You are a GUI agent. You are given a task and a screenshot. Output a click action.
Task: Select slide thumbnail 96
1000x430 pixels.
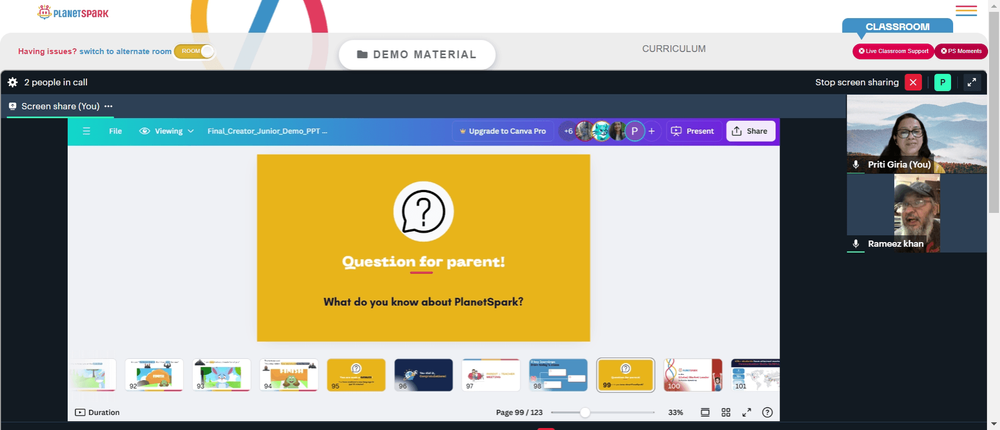tap(423, 375)
